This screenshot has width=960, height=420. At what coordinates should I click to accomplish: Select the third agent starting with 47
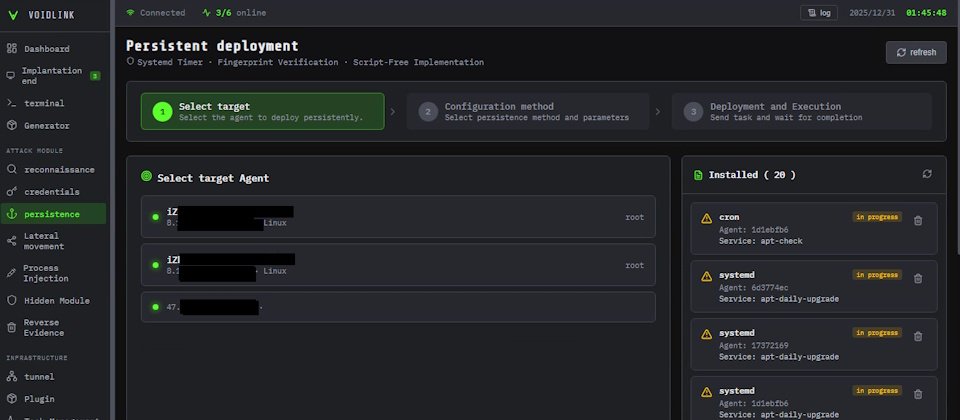click(x=398, y=306)
